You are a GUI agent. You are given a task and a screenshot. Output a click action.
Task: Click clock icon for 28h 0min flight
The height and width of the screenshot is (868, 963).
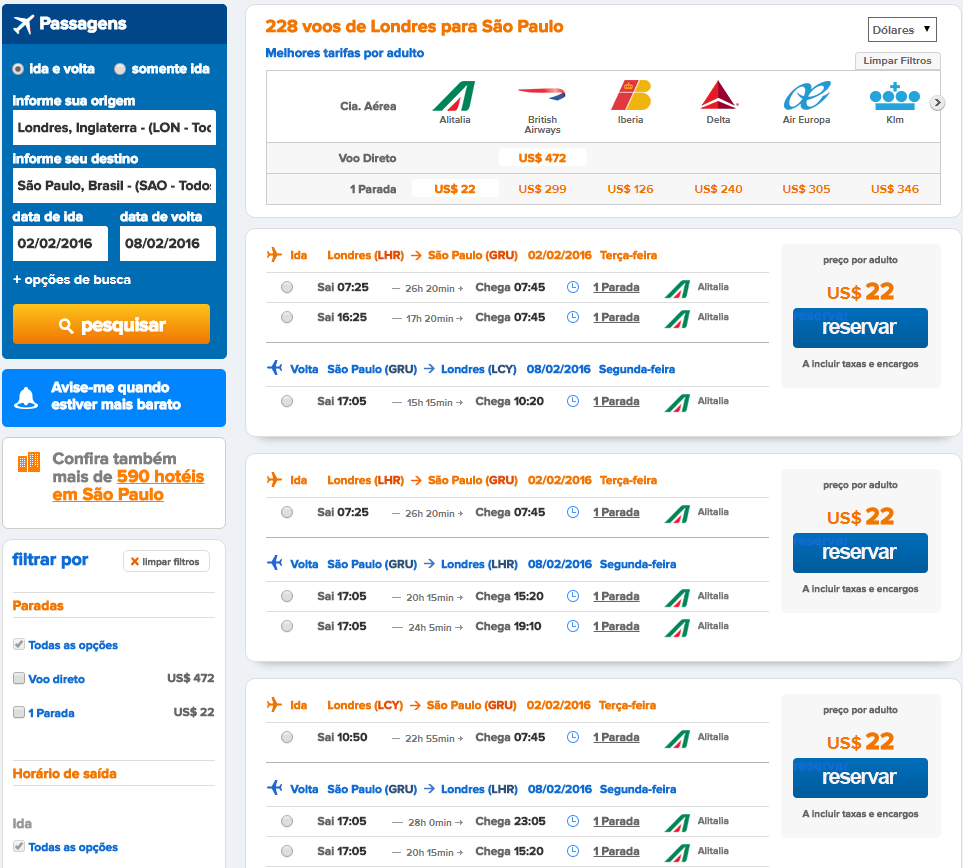(x=572, y=821)
